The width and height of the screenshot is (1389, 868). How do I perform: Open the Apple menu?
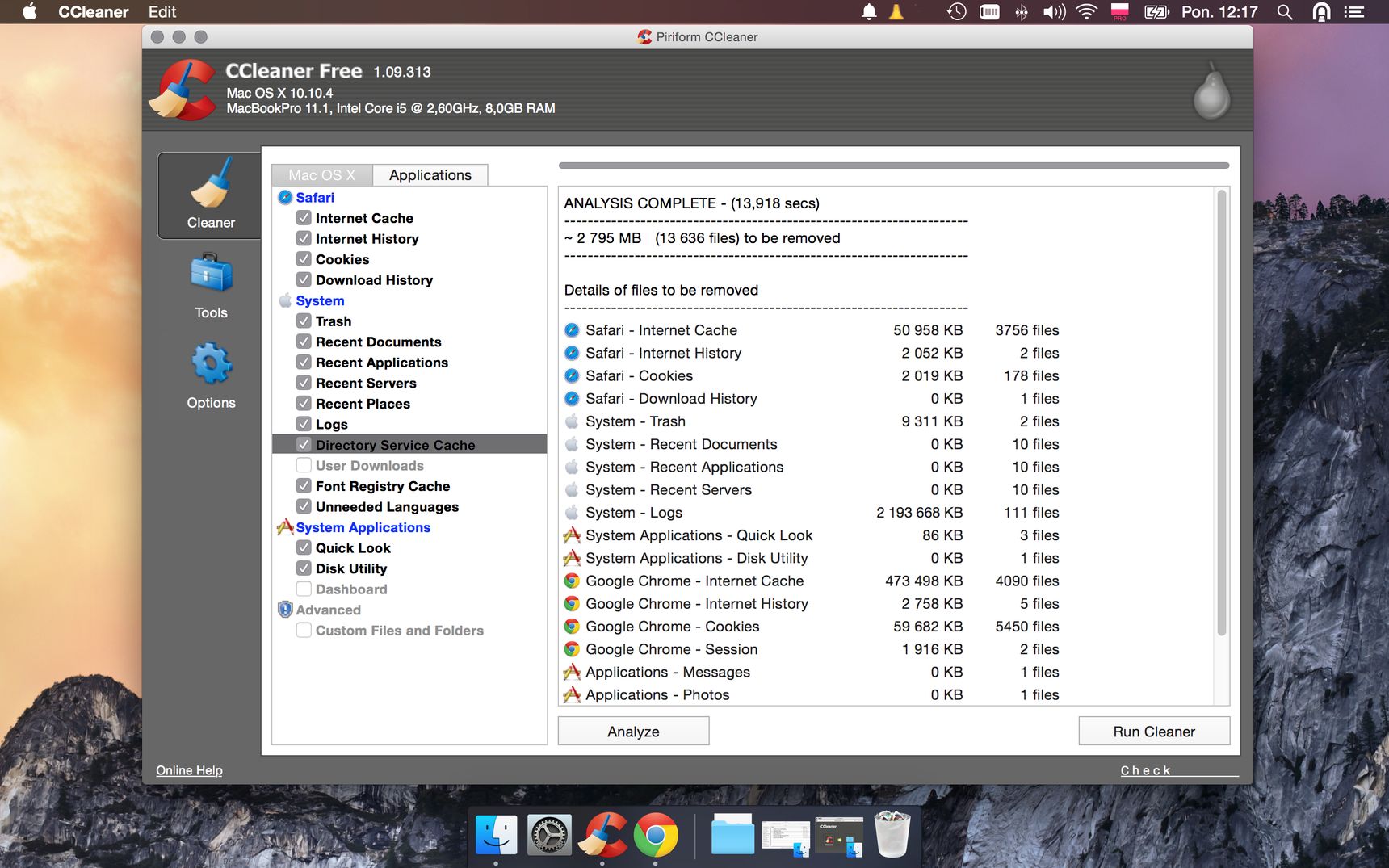(30, 12)
